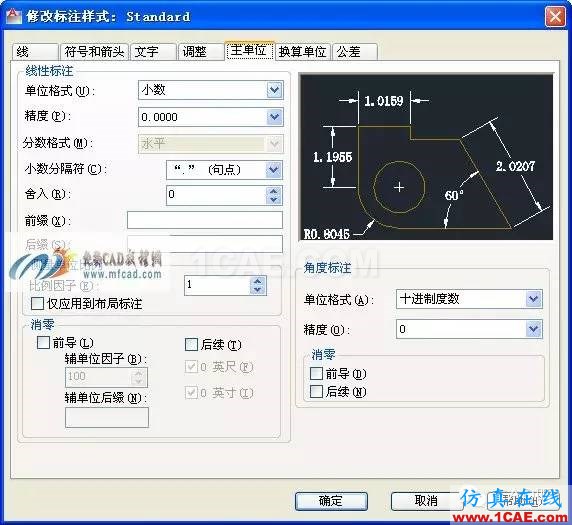572x525 pixels.
Task: Select the 主单位 tab
Action: tap(249, 50)
